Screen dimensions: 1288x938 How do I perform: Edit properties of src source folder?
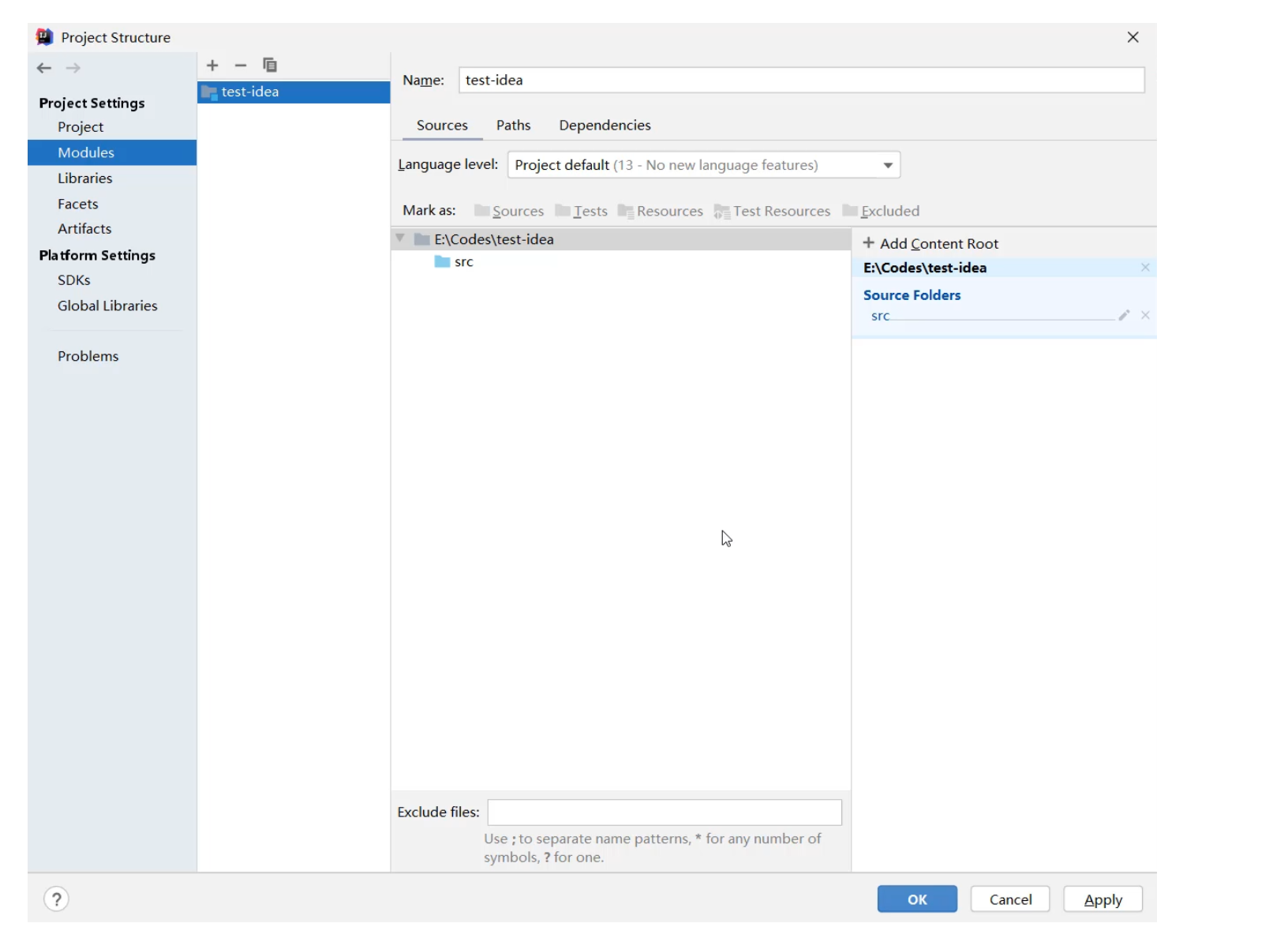(x=1124, y=315)
